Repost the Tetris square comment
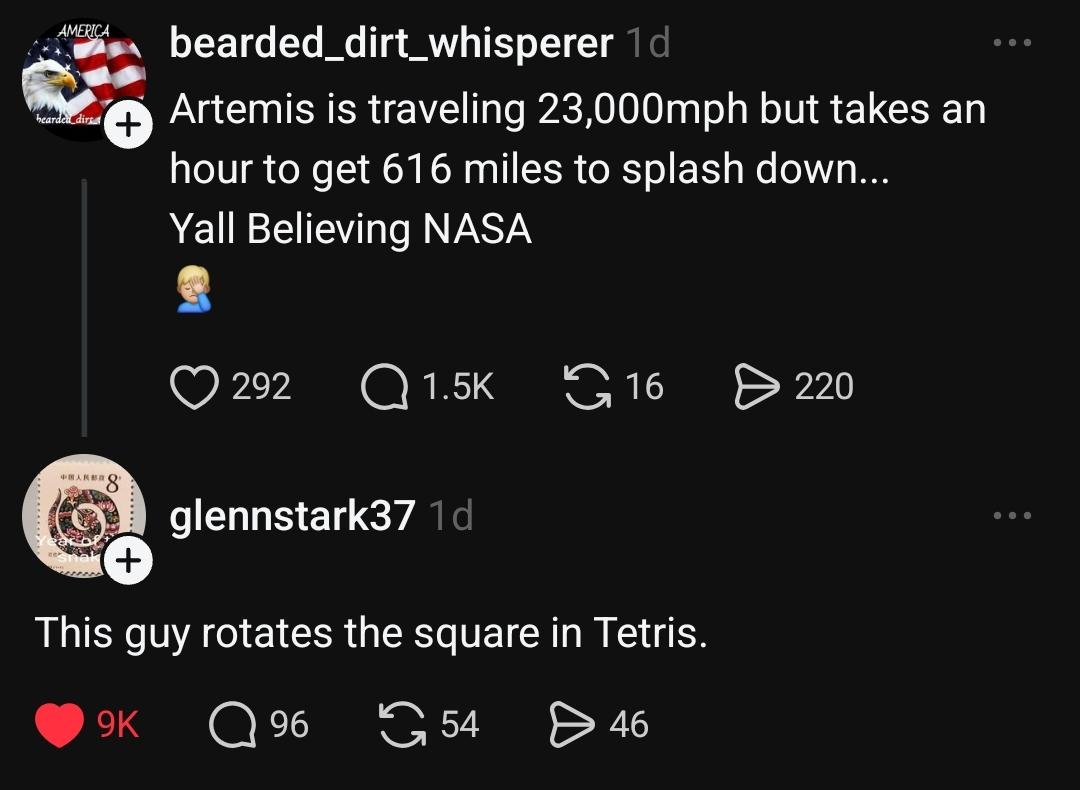This screenshot has width=1080, height=790. tap(398, 724)
